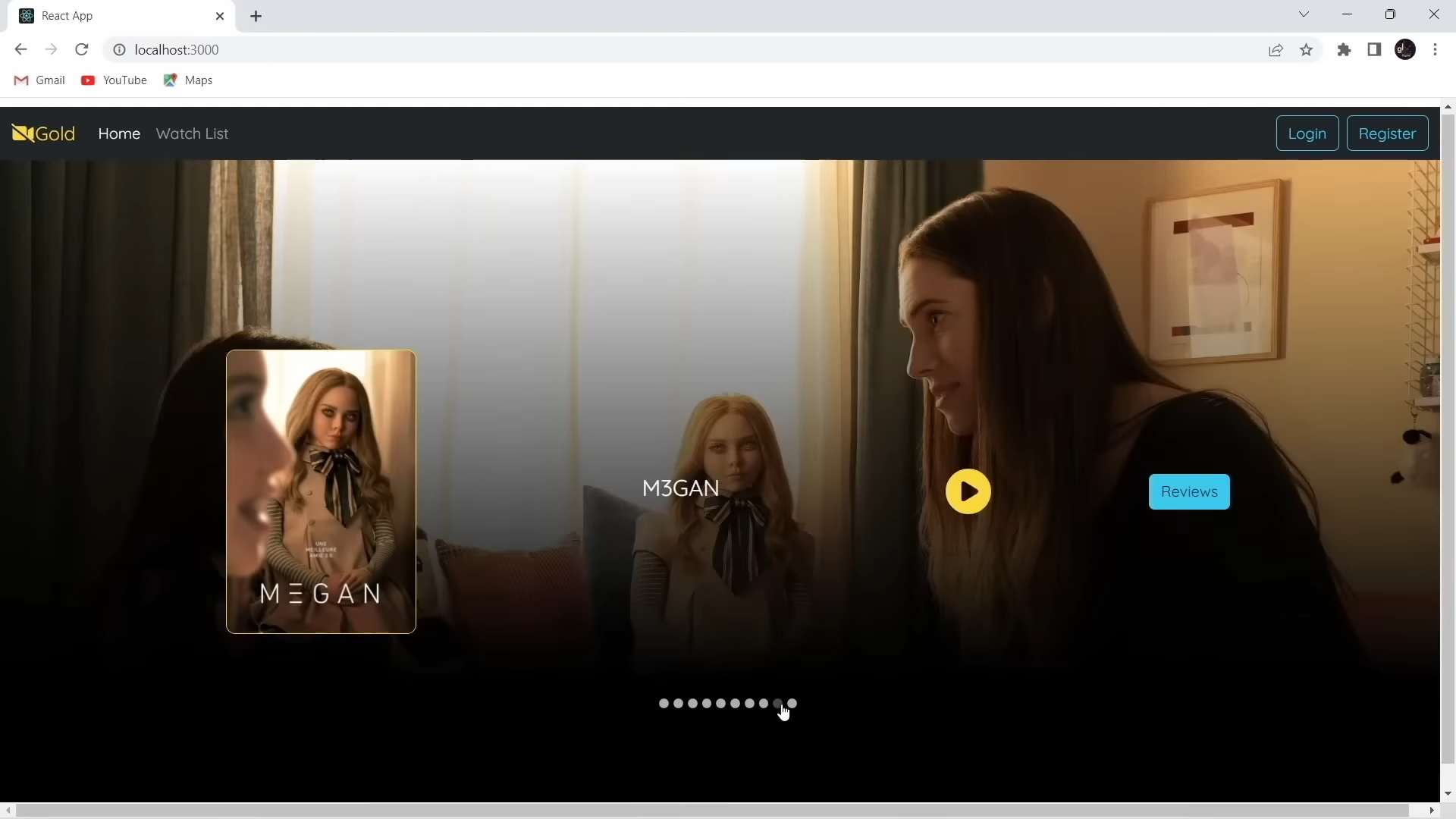
Task: Open the Login button
Action: [x=1307, y=133]
